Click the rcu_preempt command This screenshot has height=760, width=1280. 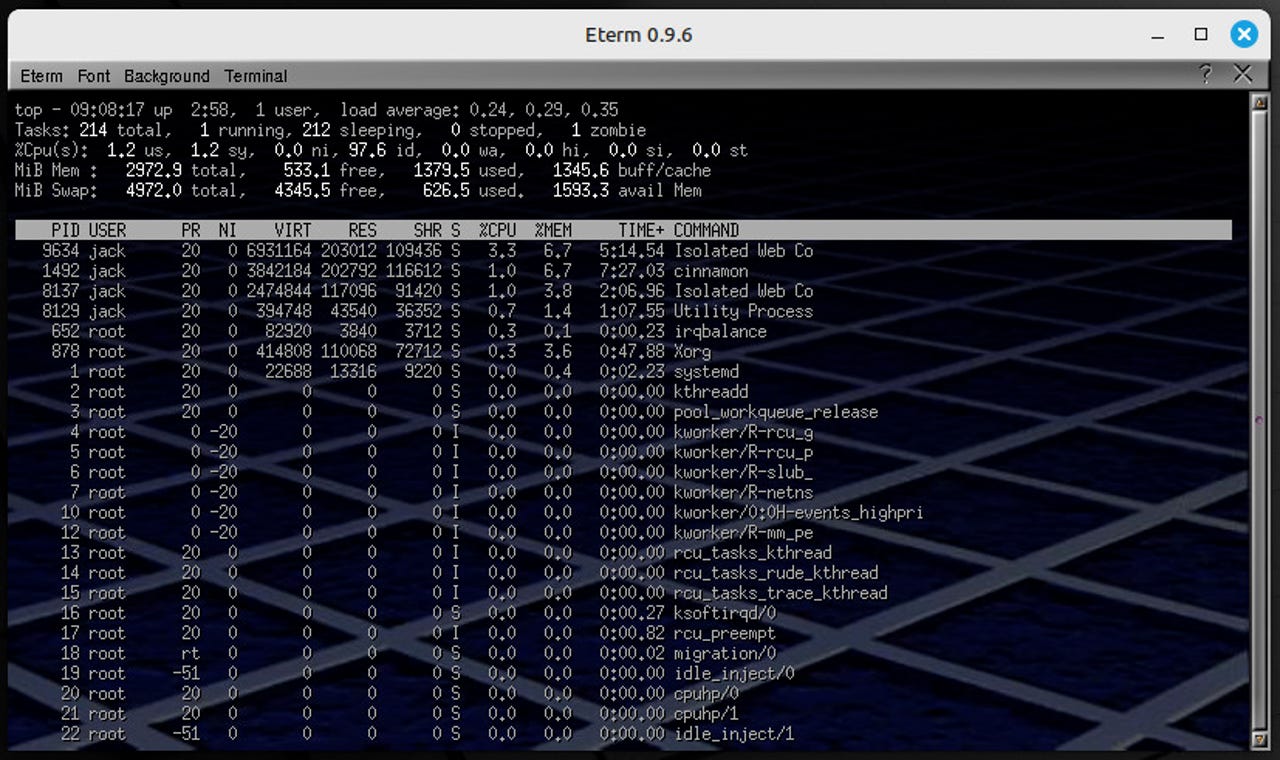(725, 633)
